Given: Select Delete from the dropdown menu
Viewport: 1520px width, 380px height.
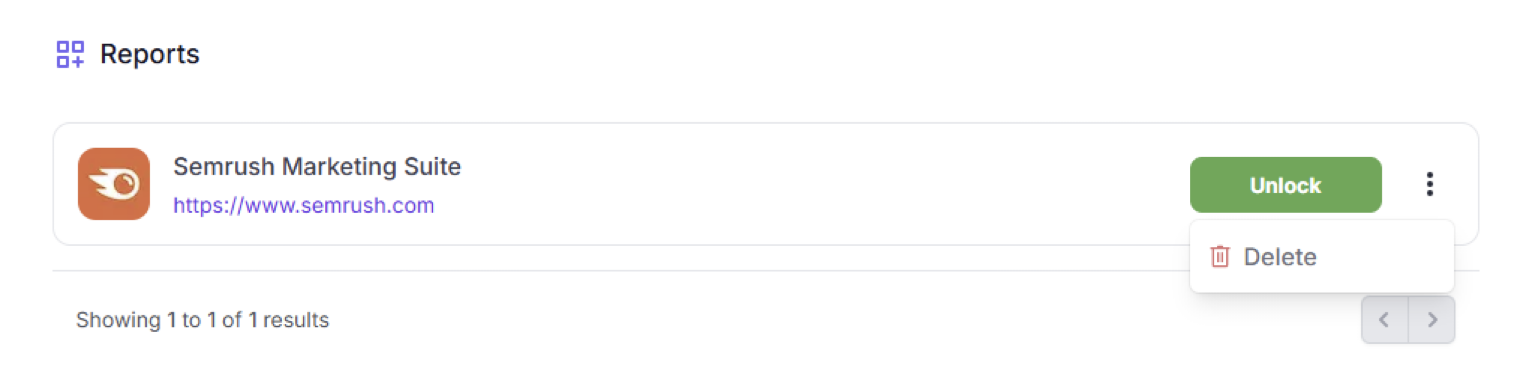Looking at the screenshot, I should click(1321, 257).
